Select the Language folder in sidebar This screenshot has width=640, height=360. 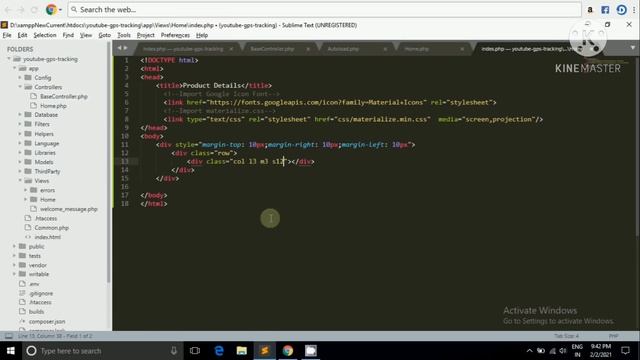(47, 143)
